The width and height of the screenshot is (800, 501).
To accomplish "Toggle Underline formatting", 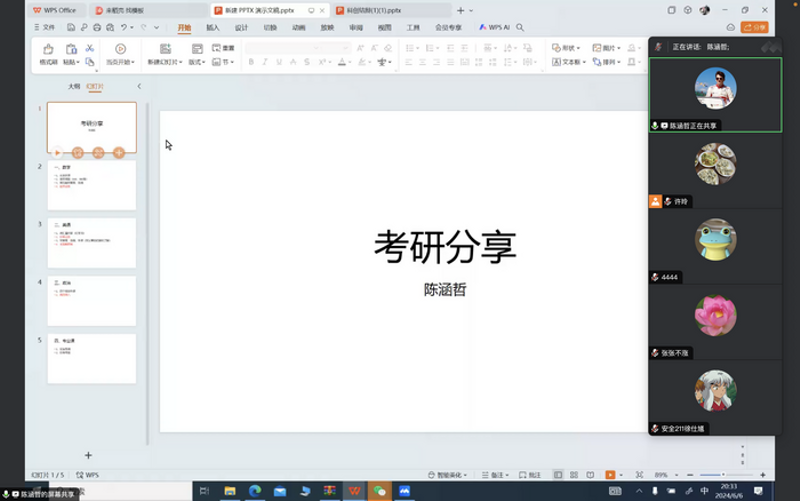I will click(279, 62).
